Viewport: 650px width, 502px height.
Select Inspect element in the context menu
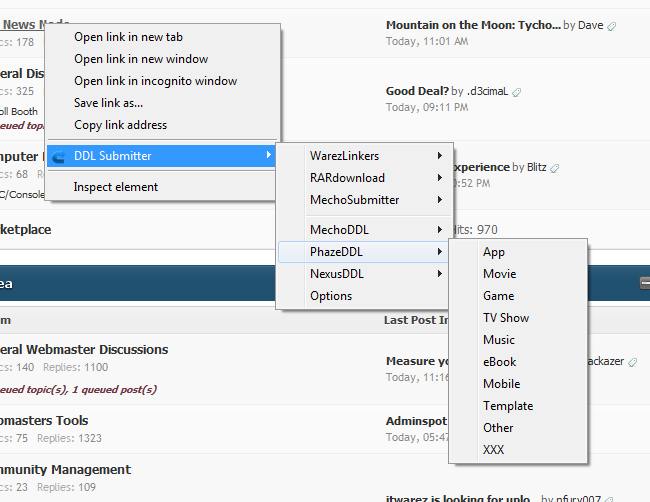pos(115,187)
